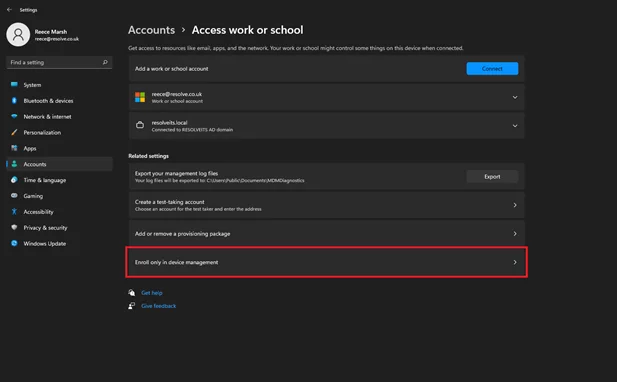Click the briefcase icon beside resolveits.local
Viewport: 617px width, 382px height.
[x=140, y=125]
